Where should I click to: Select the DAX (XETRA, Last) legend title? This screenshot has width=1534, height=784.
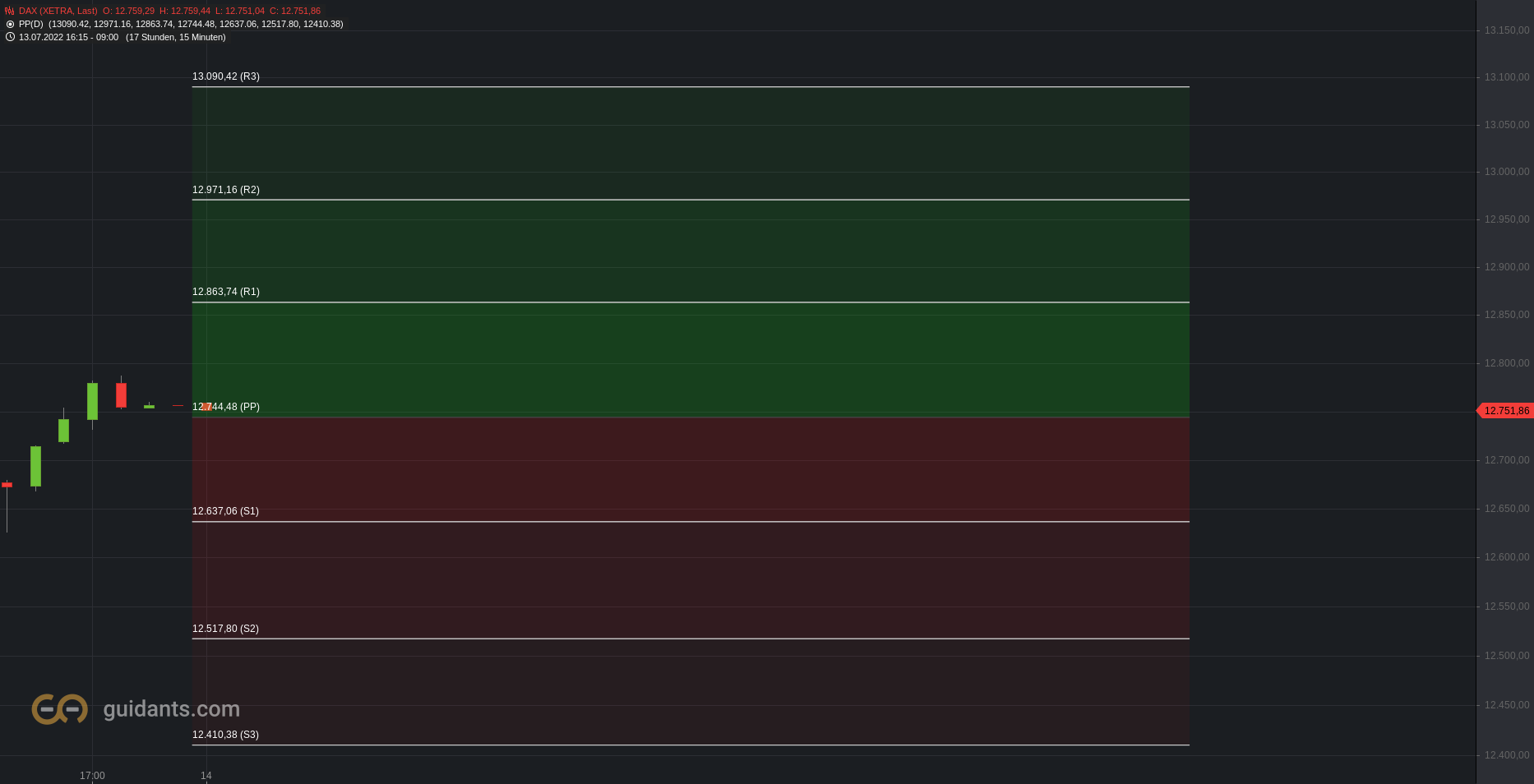[58, 11]
